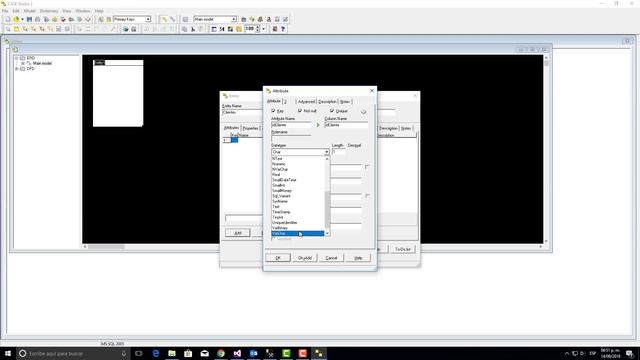Click Task View icon on taskbar

pos(139,353)
